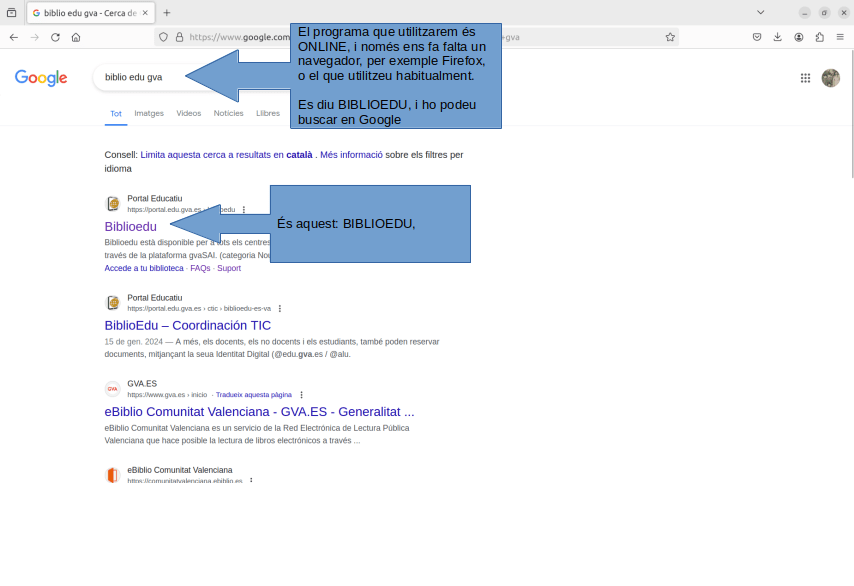Click the forward navigation arrow
Screen dimensions: 854x586
[34, 37]
